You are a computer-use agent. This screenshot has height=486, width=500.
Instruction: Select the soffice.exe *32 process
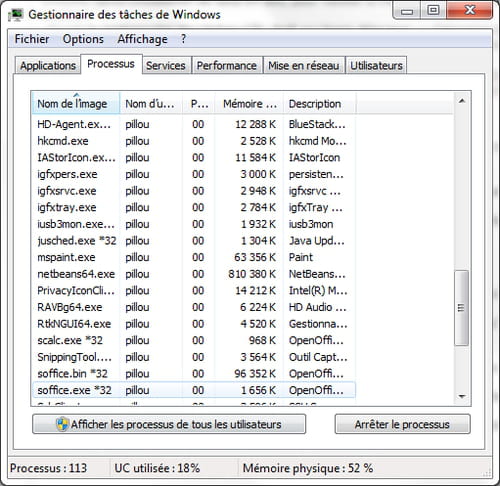click(193, 390)
